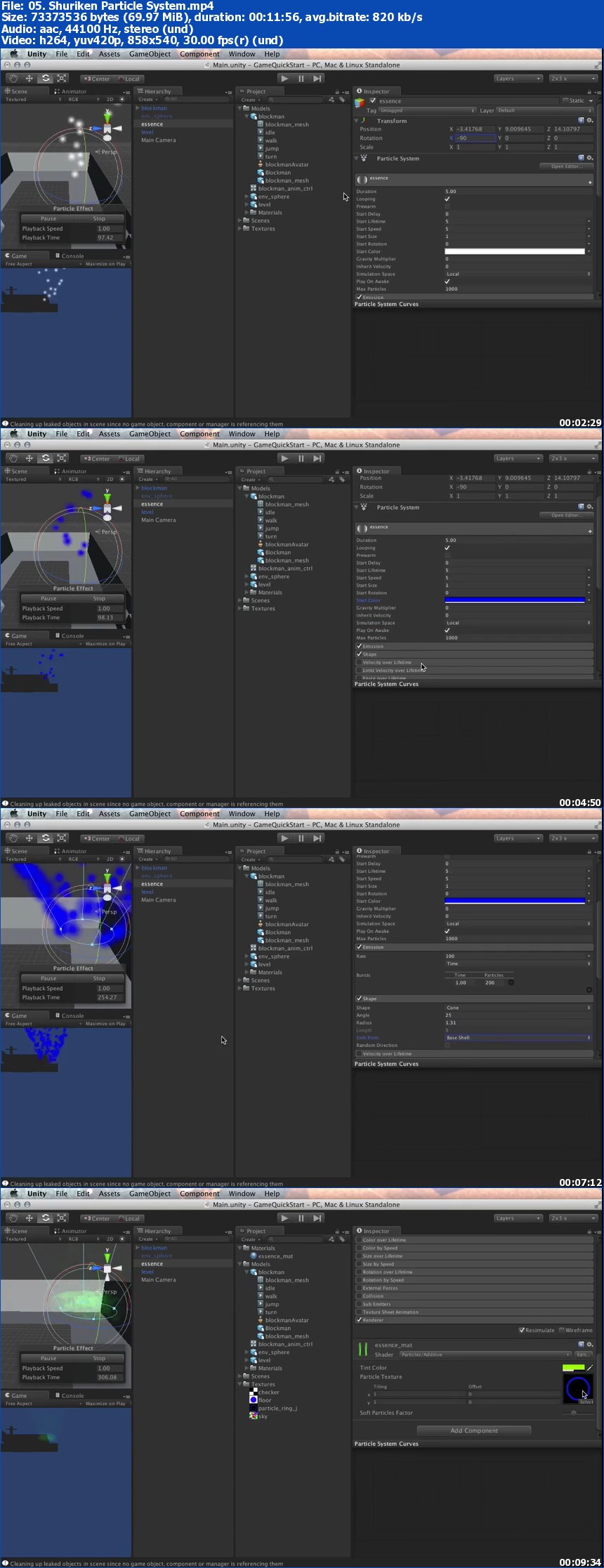
Task: Click the essence_mat material icon in Project panel
Action: tap(254, 1256)
